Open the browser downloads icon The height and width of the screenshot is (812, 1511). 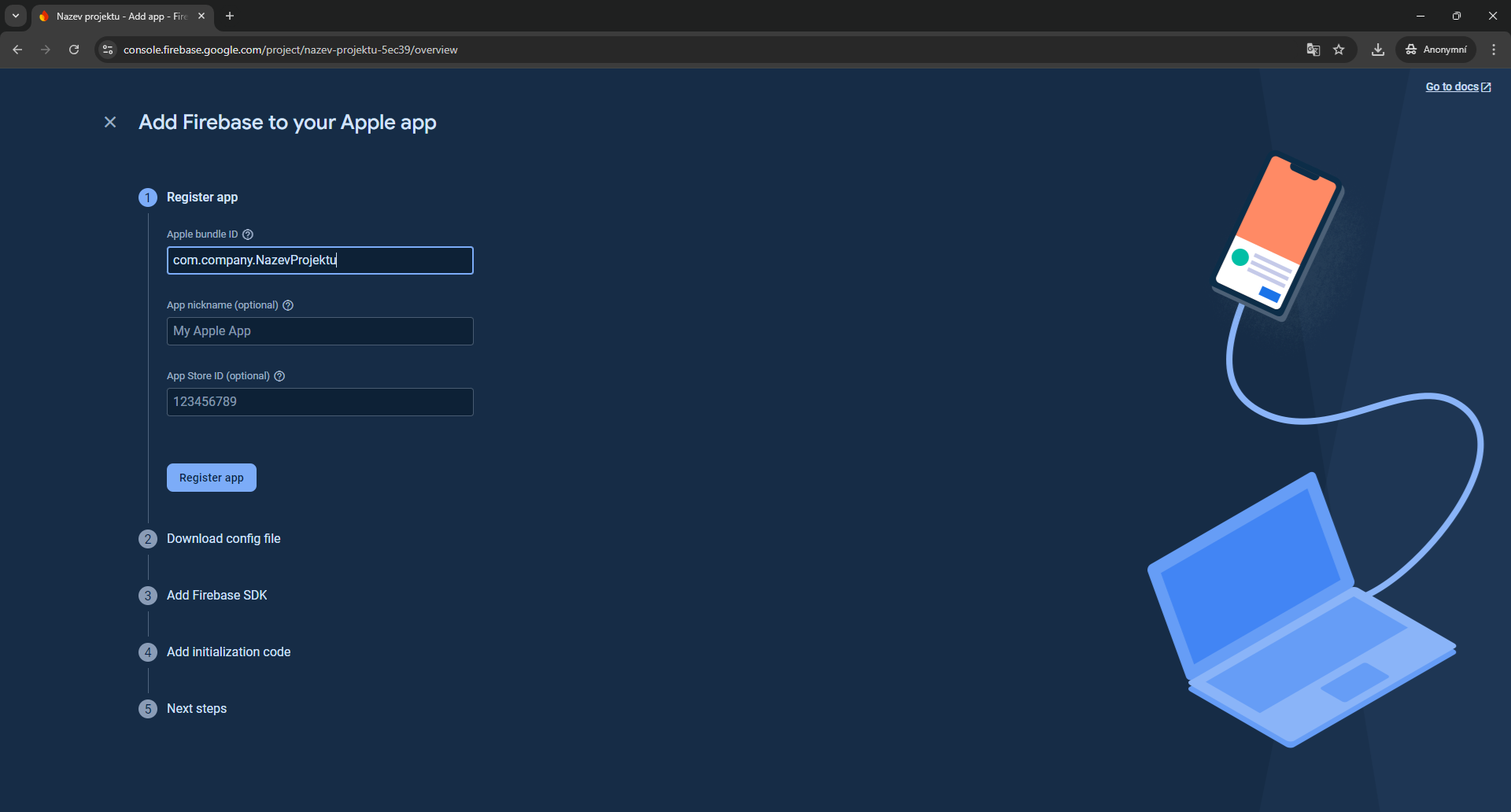1377,50
